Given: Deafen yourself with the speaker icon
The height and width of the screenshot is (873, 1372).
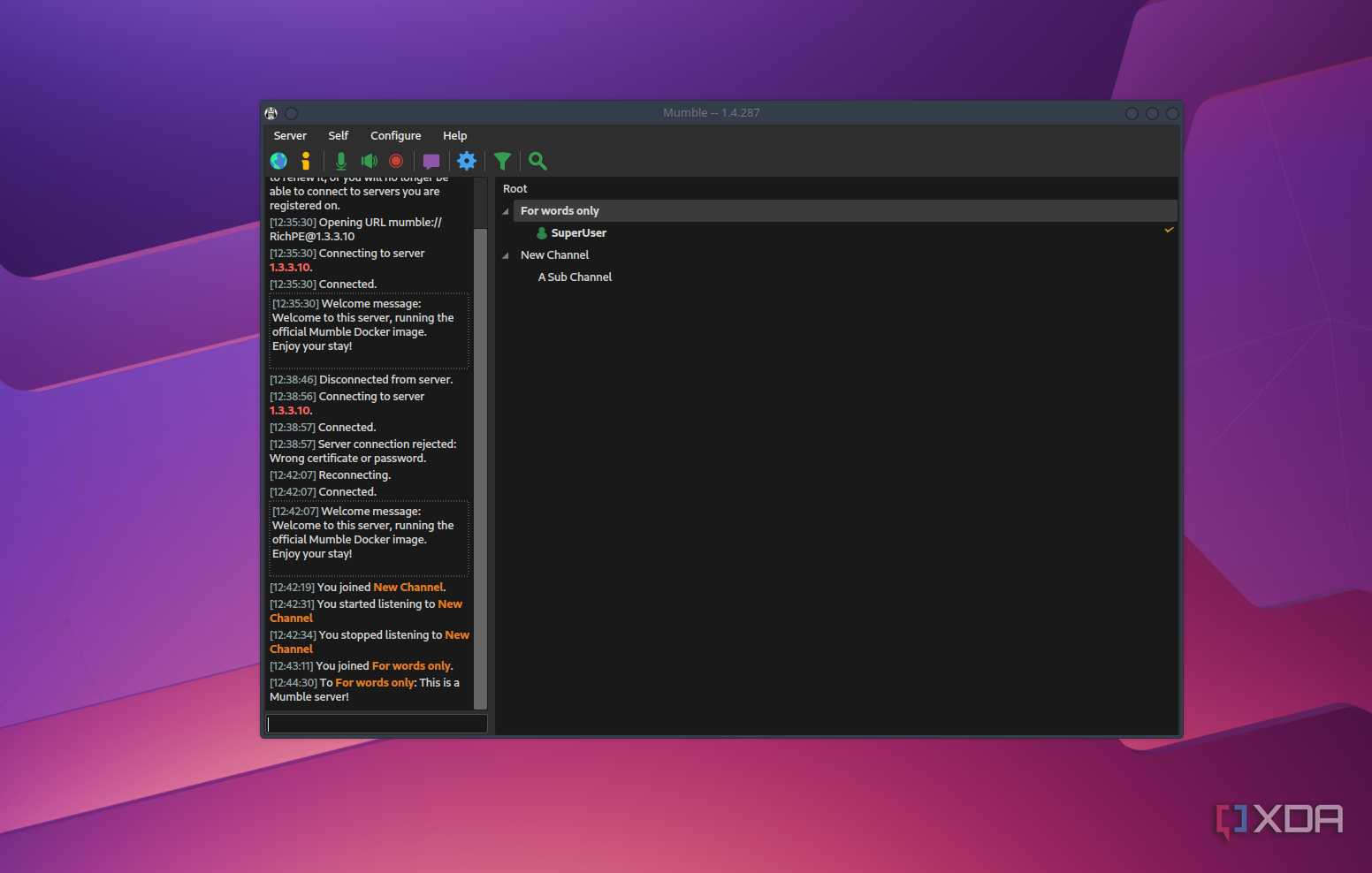Looking at the screenshot, I should [370, 161].
